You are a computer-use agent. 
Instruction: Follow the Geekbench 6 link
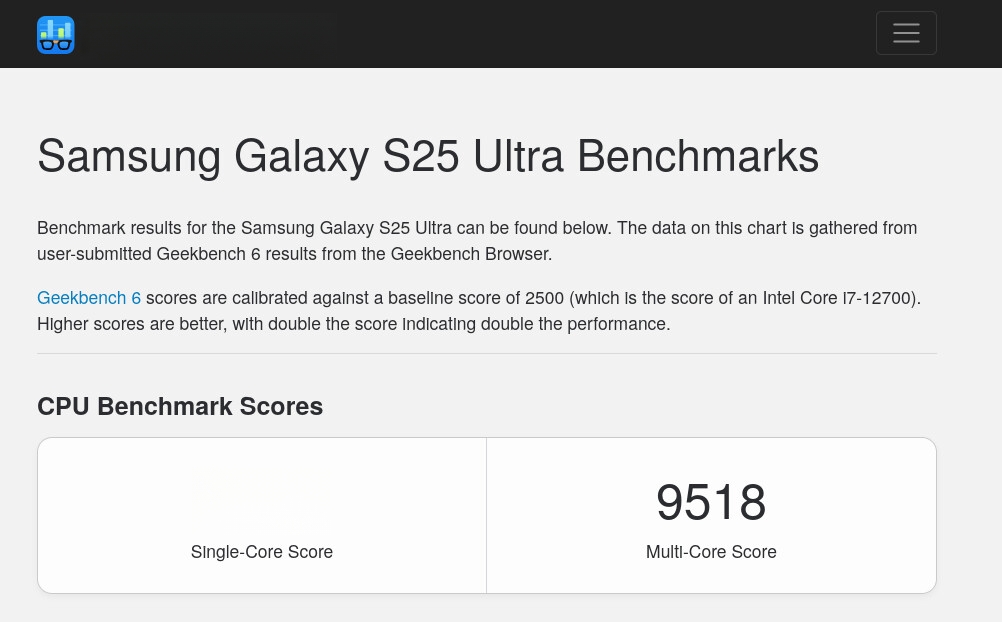[89, 298]
